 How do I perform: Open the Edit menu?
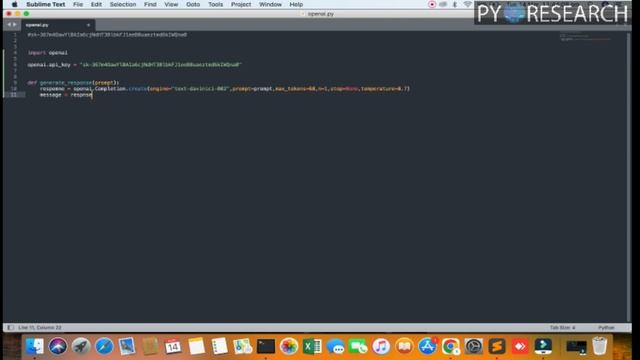96,4
